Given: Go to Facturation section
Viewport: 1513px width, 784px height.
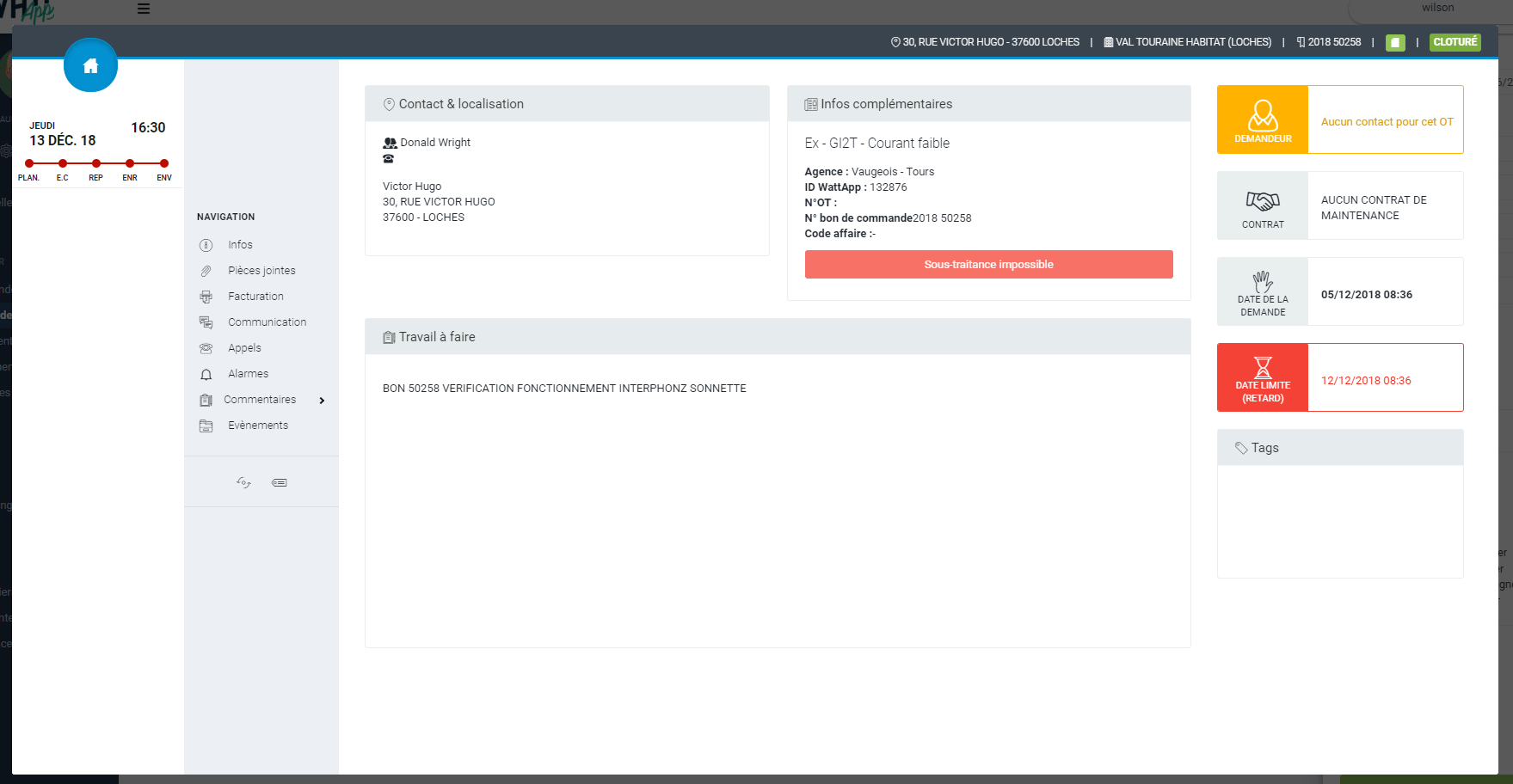Looking at the screenshot, I should [255, 297].
